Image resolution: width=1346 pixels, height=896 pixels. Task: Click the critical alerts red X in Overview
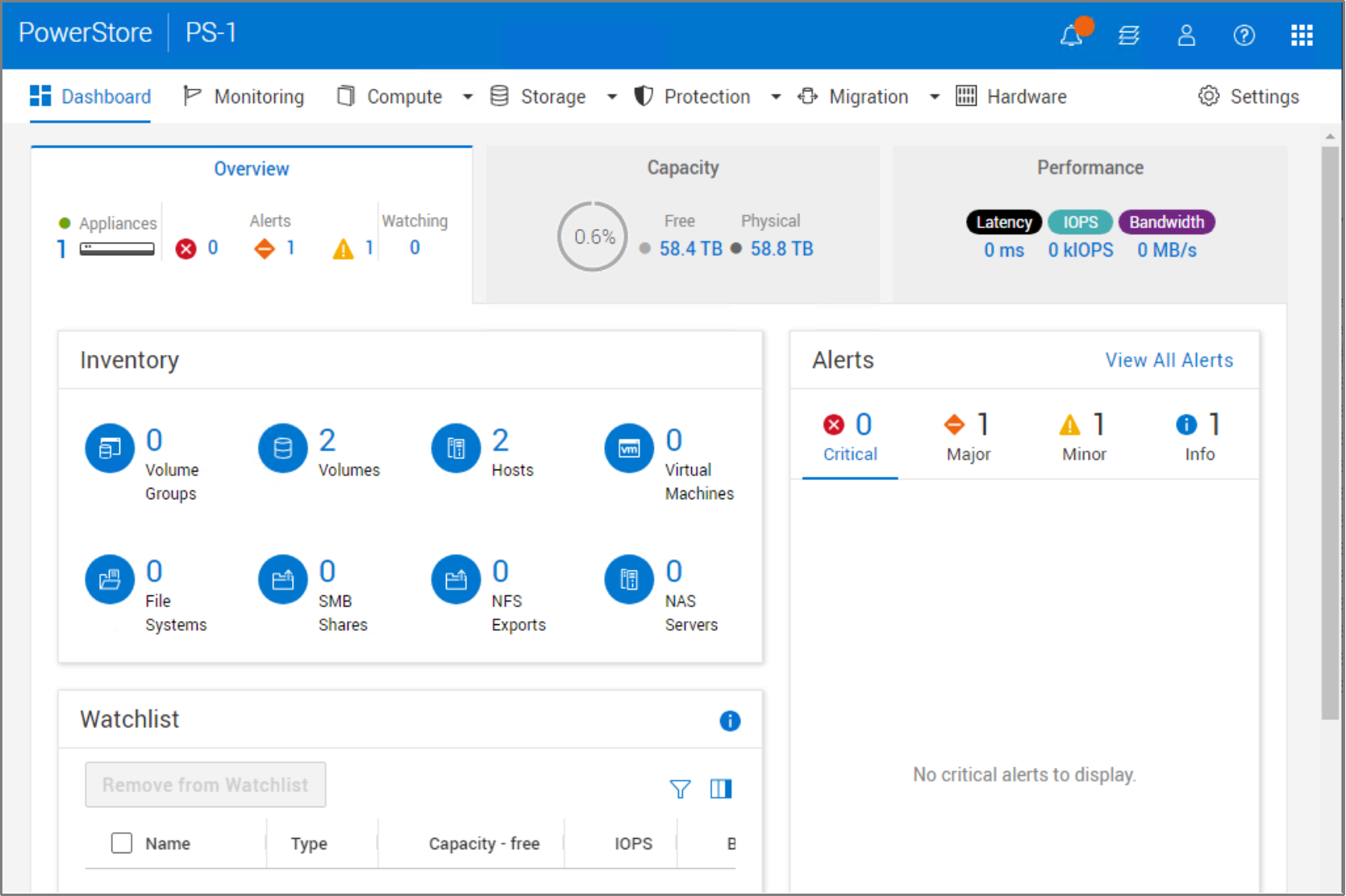[x=186, y=248]
